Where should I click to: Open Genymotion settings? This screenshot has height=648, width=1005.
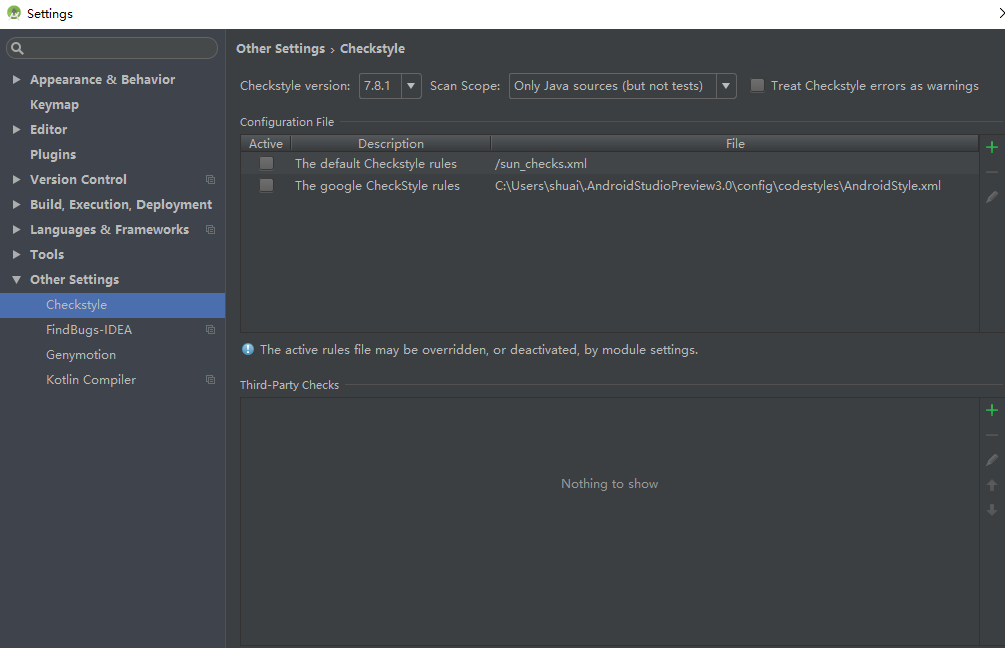click(81, 354)
